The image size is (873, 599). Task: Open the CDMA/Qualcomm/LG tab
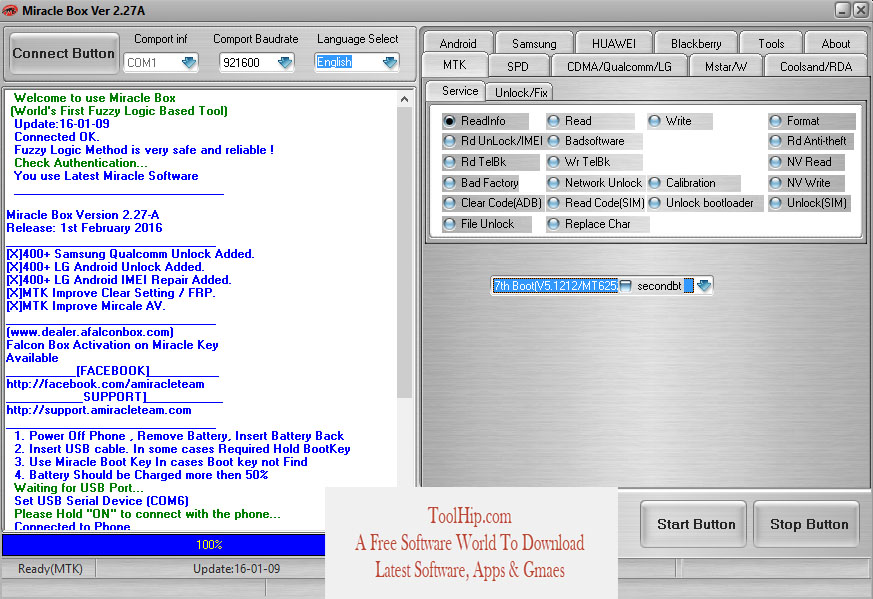point(619,66)
